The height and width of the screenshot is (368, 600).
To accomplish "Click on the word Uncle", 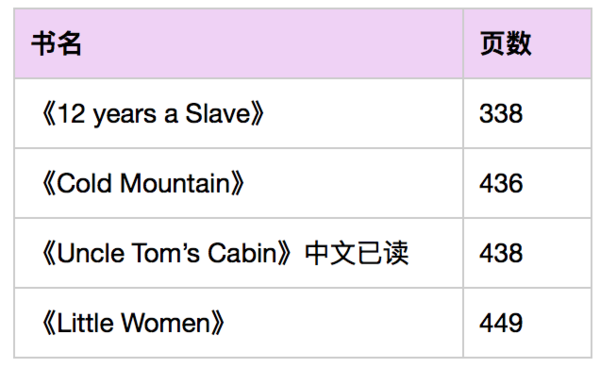I will coord(91,253).
